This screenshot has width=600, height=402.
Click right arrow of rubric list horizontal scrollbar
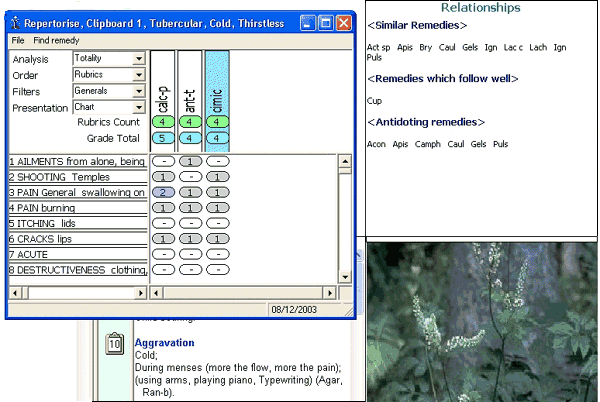click(x=141, y=293)
